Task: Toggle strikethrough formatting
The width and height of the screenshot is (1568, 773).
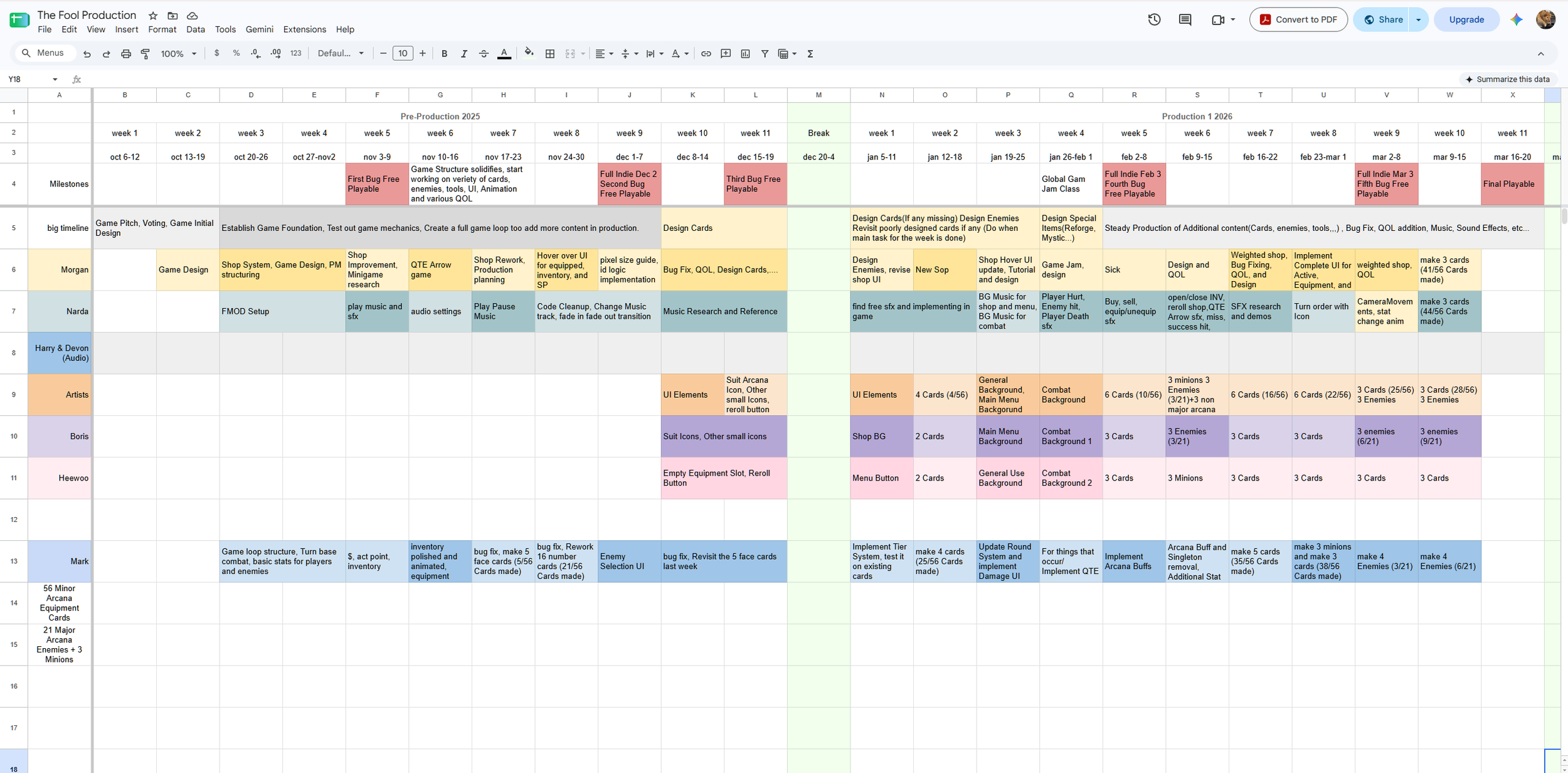Action: click(484, 54)
